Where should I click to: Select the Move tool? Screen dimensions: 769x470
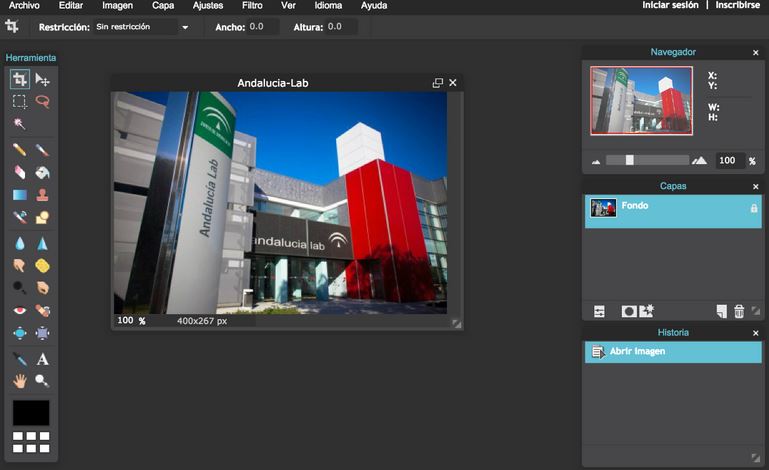(42, 79)
